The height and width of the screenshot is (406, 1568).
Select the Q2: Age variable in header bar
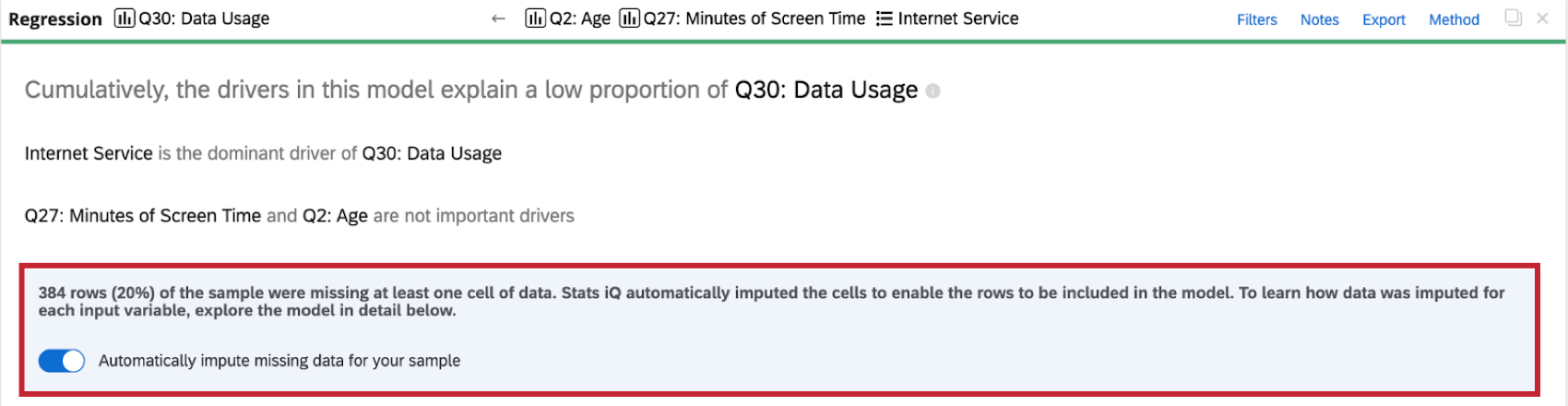[579, 18]
